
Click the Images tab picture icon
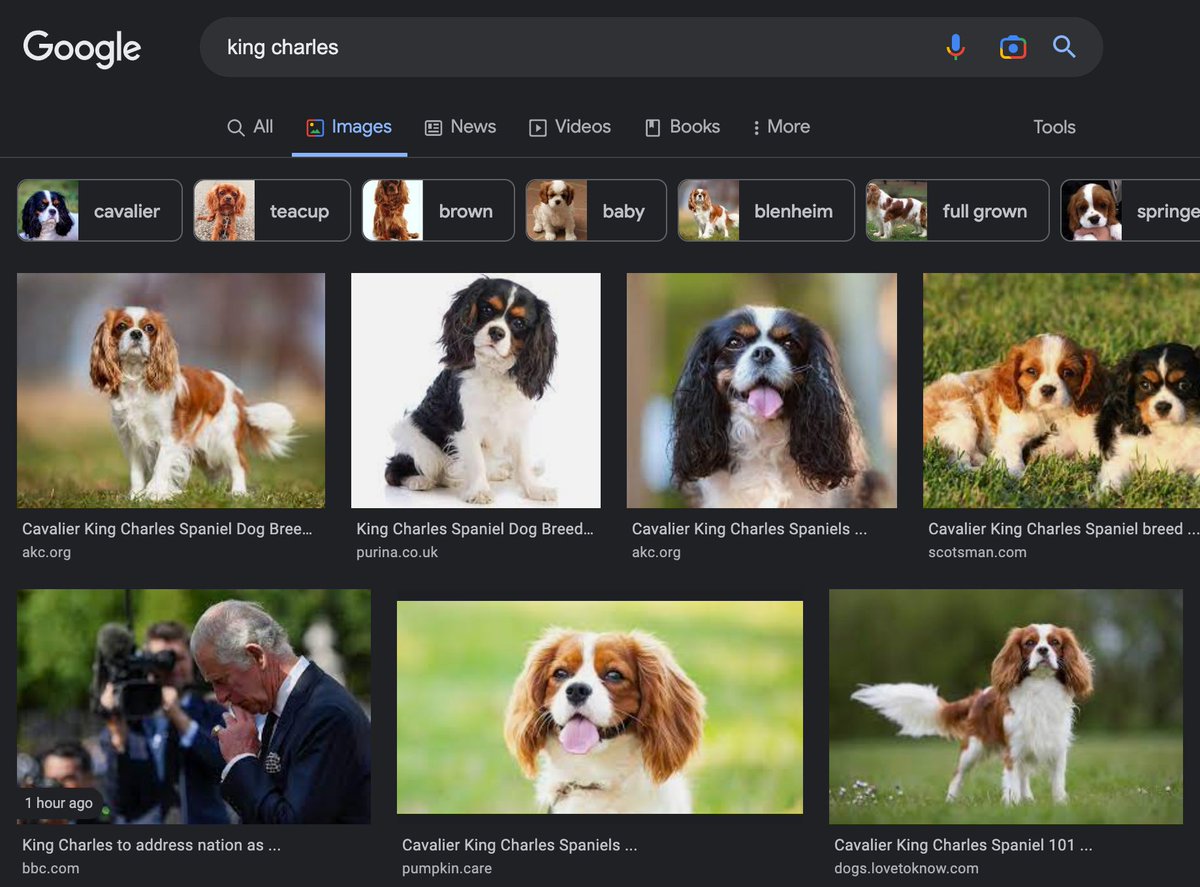(x=315, y=127)
